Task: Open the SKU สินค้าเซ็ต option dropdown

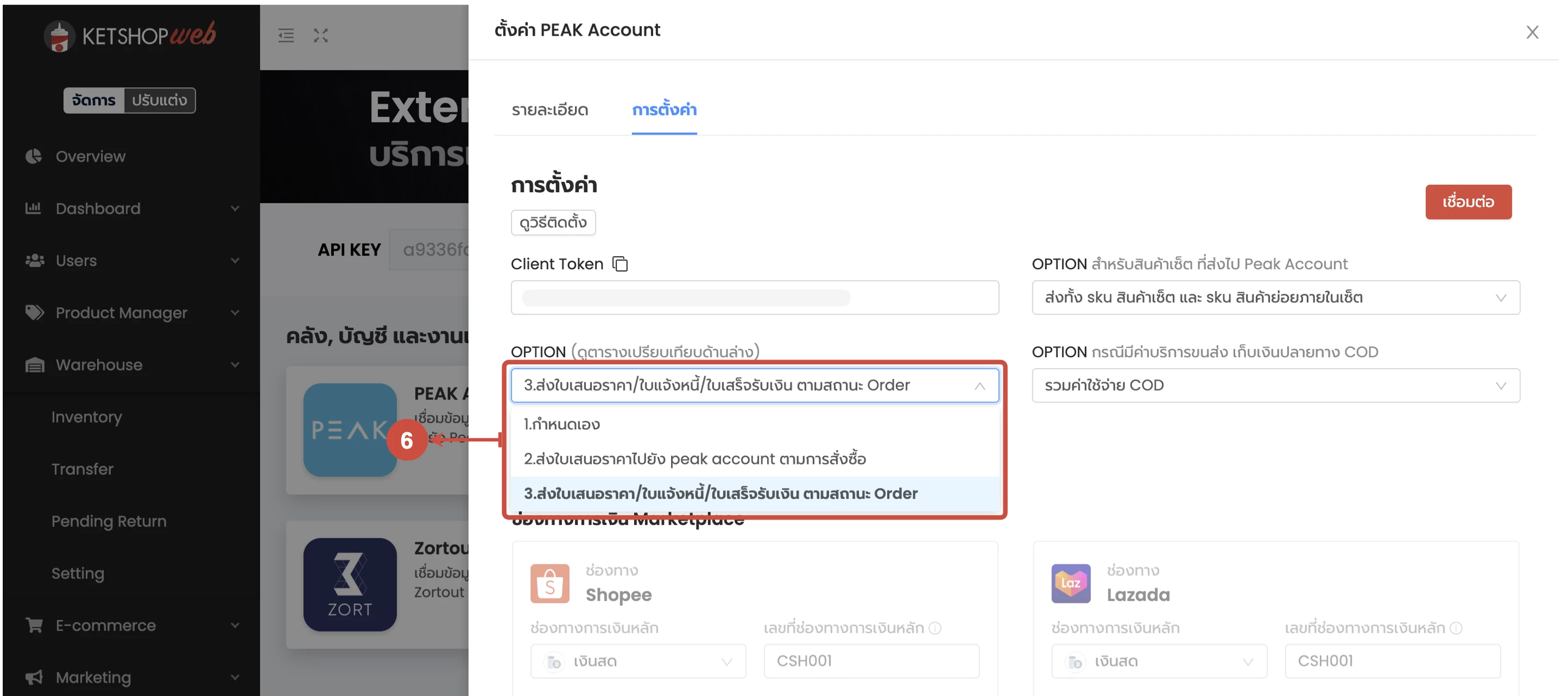Action: [1276, 298]
